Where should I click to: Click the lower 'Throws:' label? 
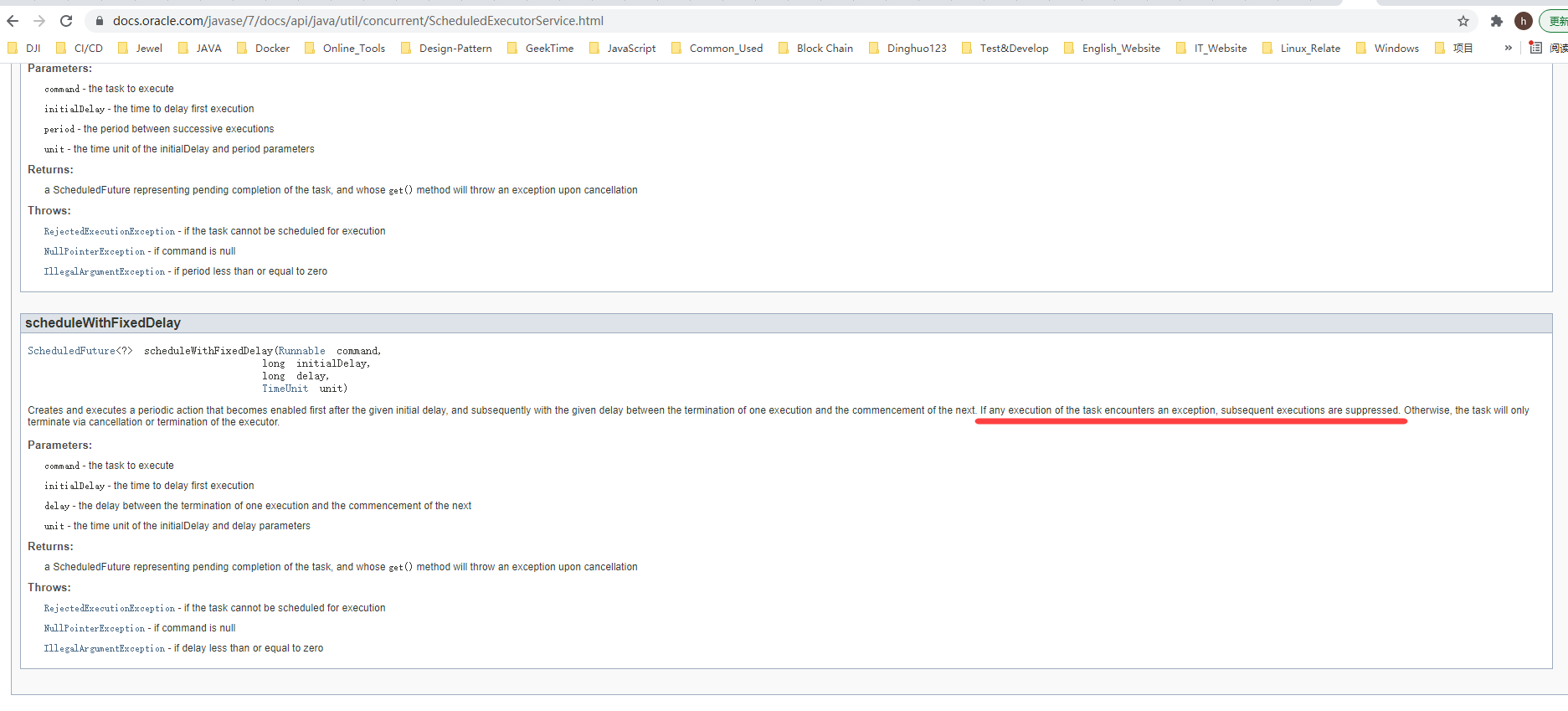[x=49, y=587]
